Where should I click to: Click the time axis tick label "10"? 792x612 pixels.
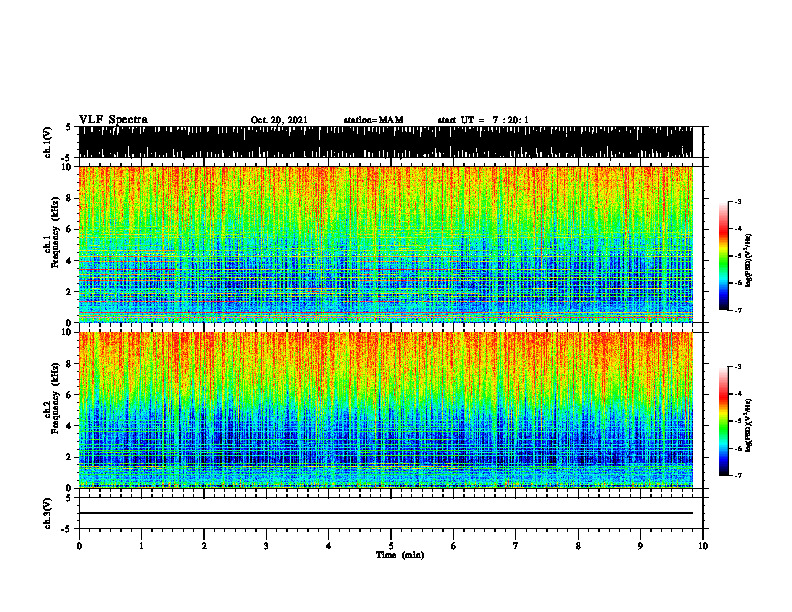pos(703,546)
